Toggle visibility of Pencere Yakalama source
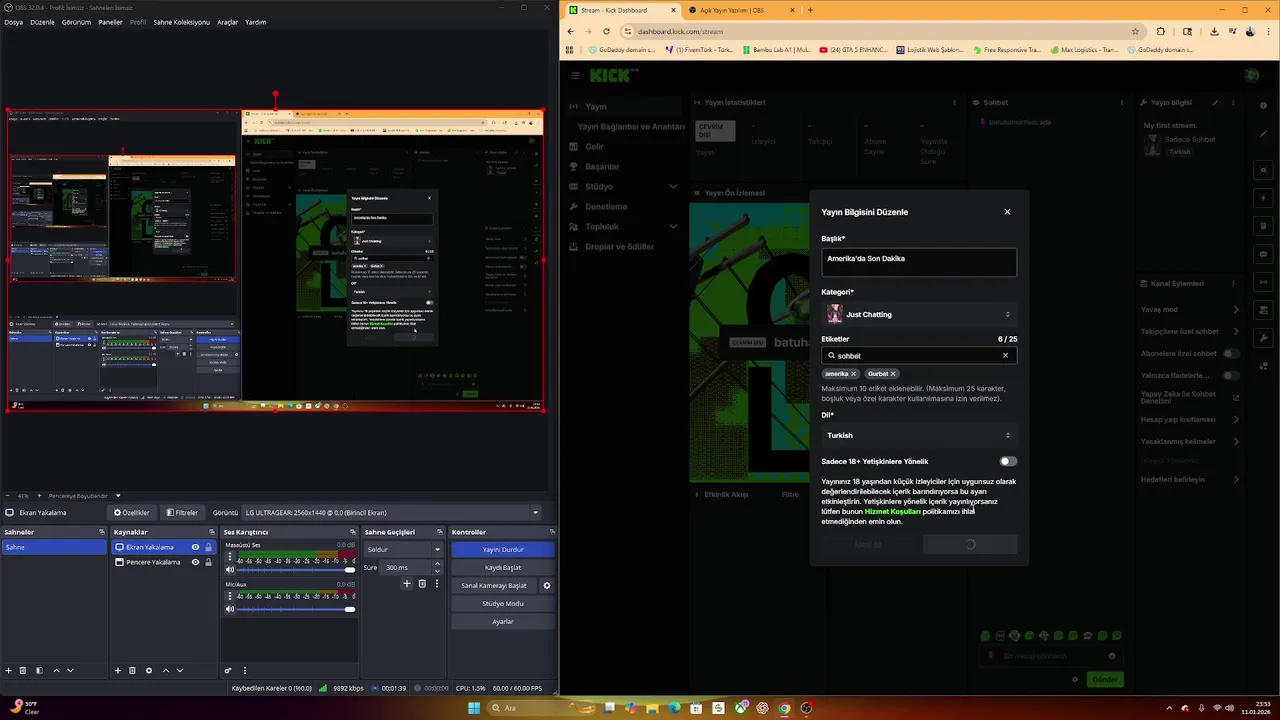The width and height of the screenshot is (1280, 720). [x=195, y=562]
